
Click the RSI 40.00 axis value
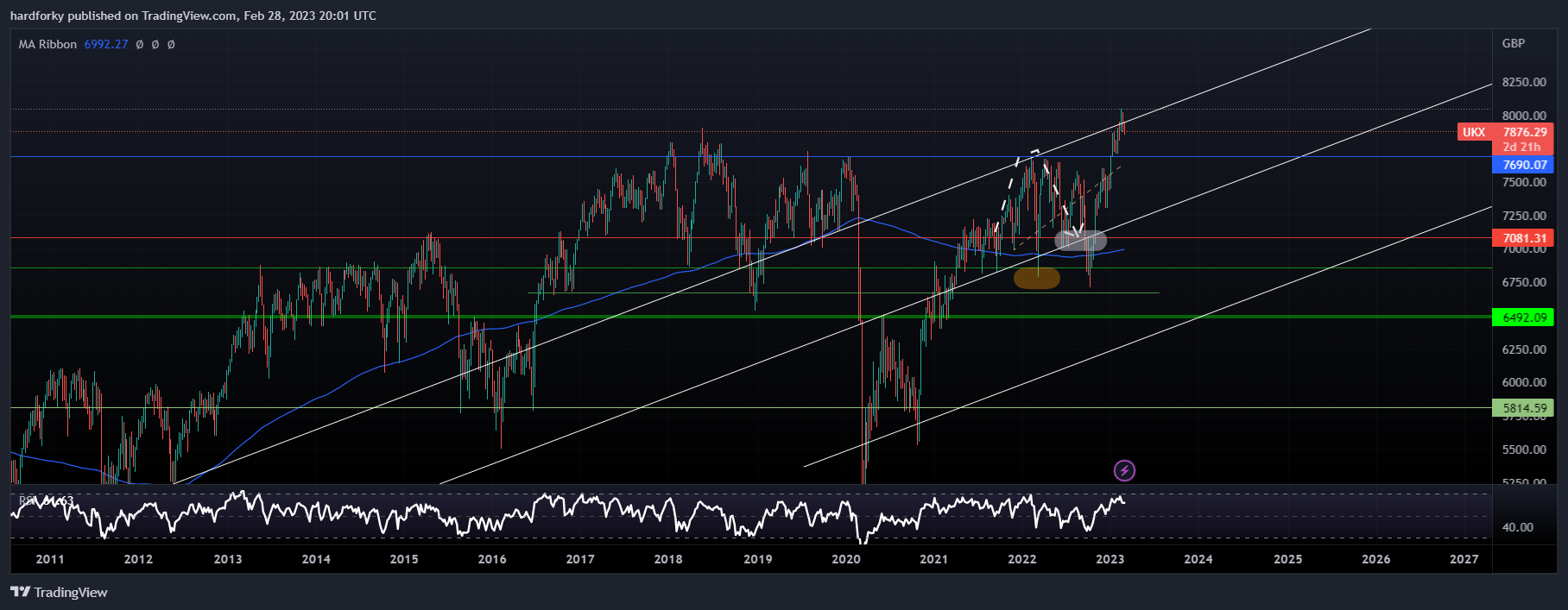1518,527
